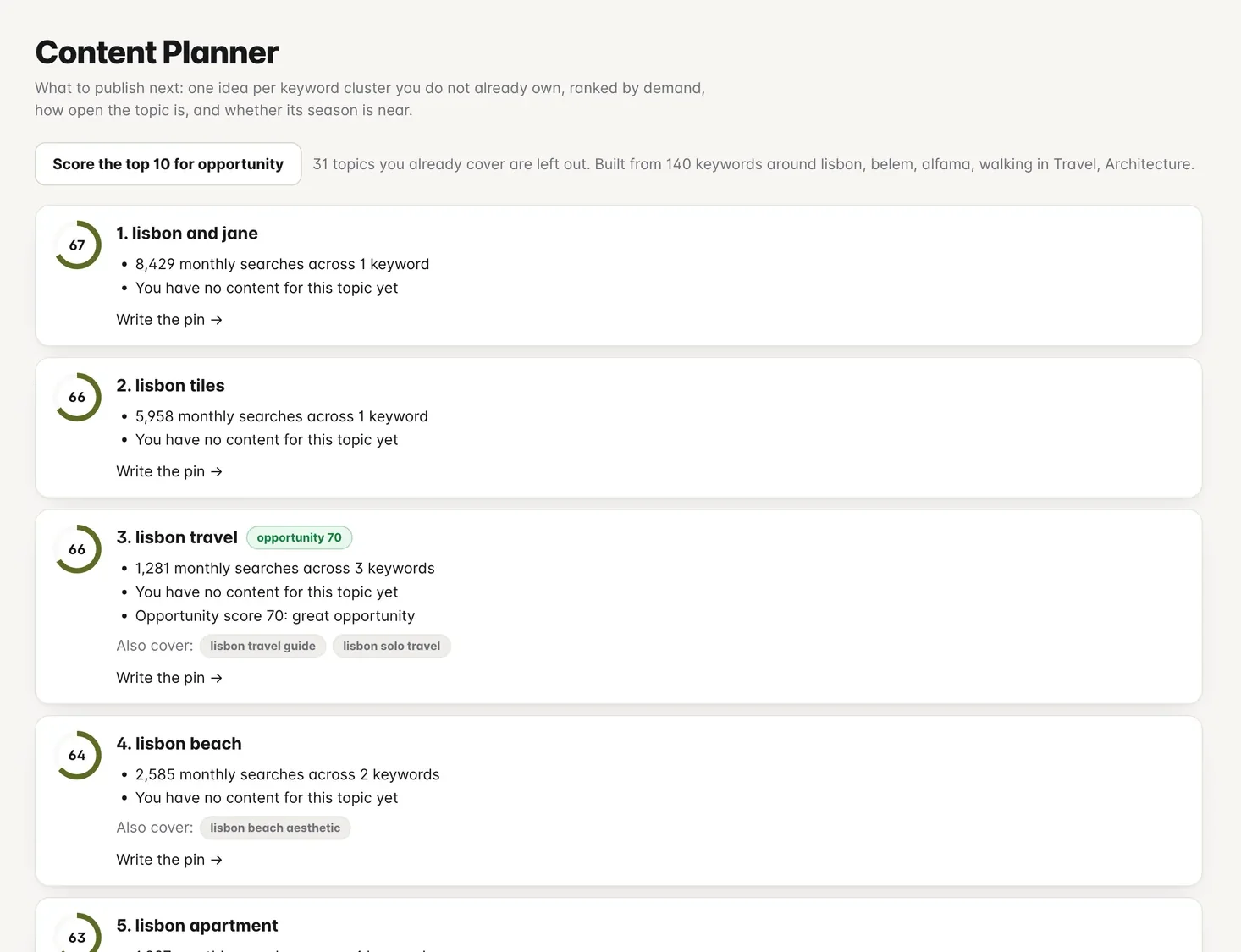Select the score 64 ring on lisbon beach
Viewport: 1241px width, 952px height.
[x=77, y=755]
